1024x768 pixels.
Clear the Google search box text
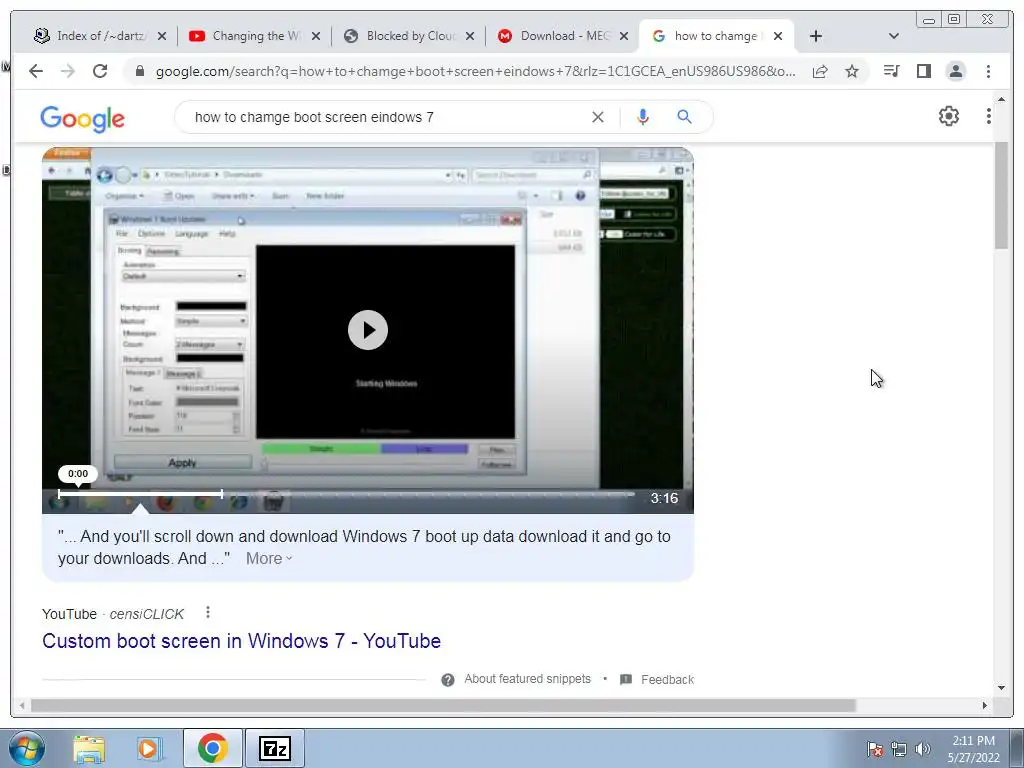598,117
